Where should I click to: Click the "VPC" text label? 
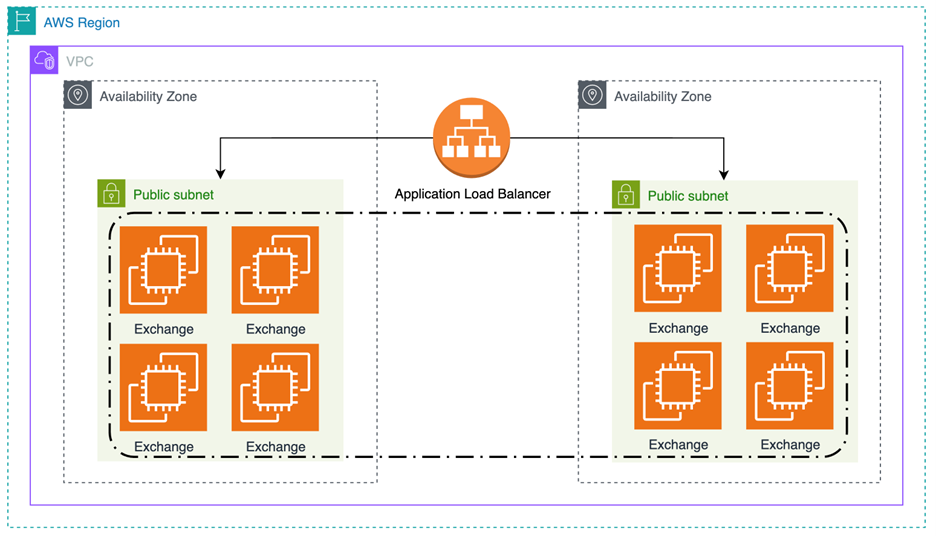click(x=80, y=61)
